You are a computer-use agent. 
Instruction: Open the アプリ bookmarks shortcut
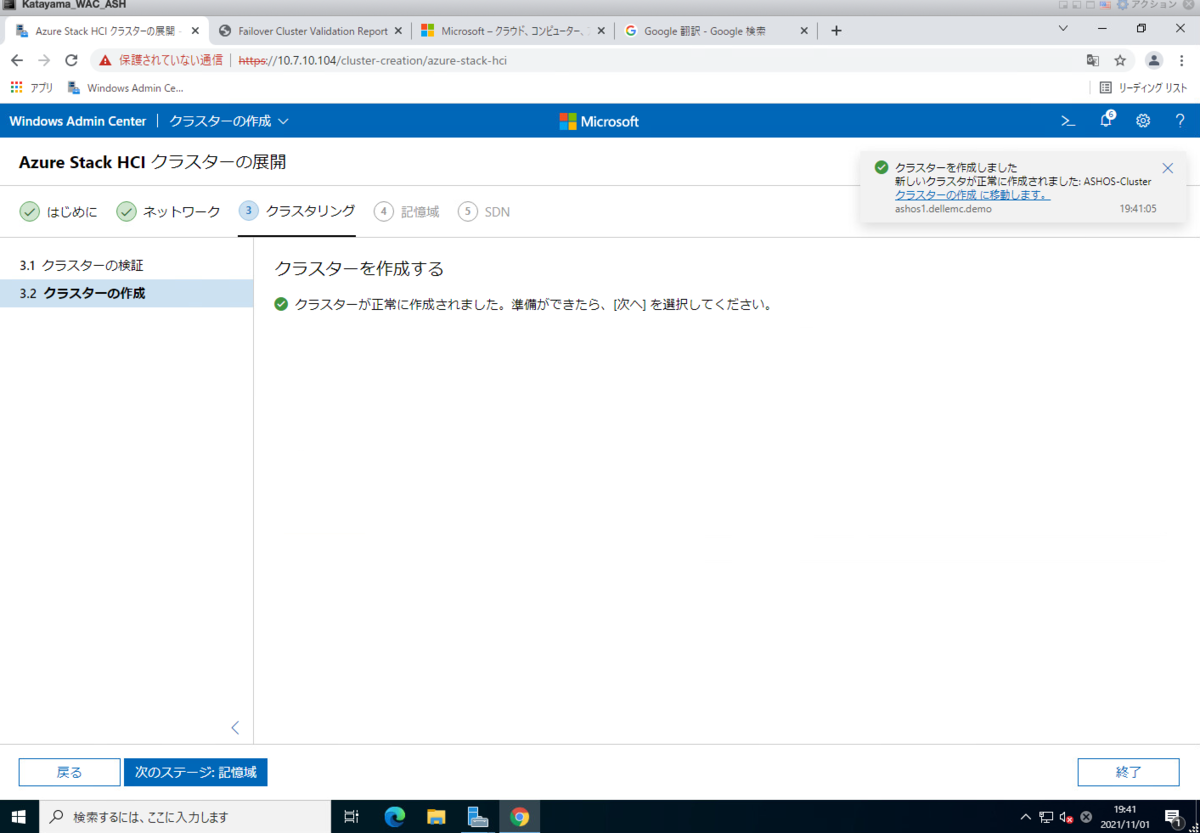click(x=32, y=88)
